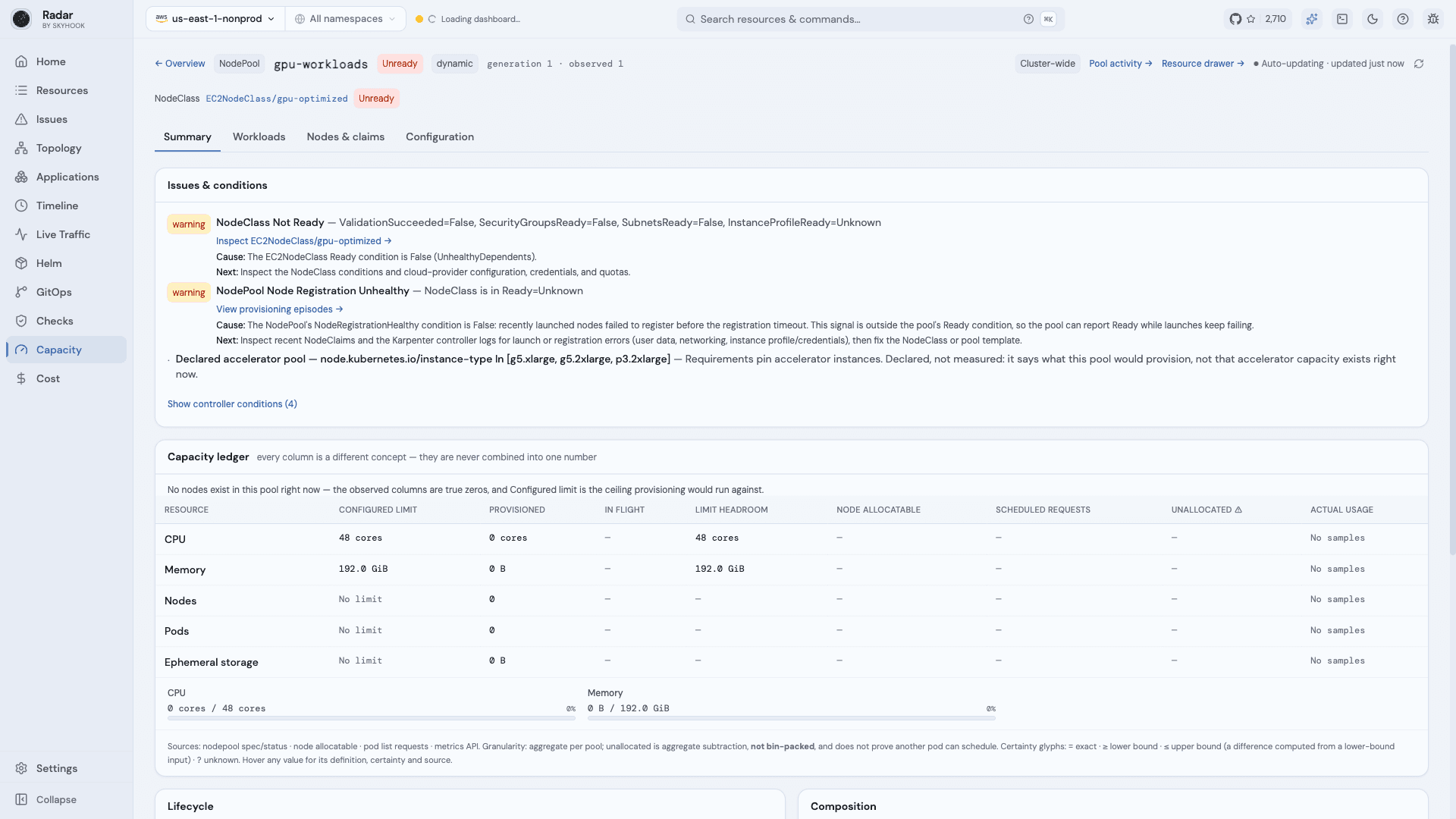Open Live Traffic in the sidebar
The image size is (1456, 819).
pos(66,234)
